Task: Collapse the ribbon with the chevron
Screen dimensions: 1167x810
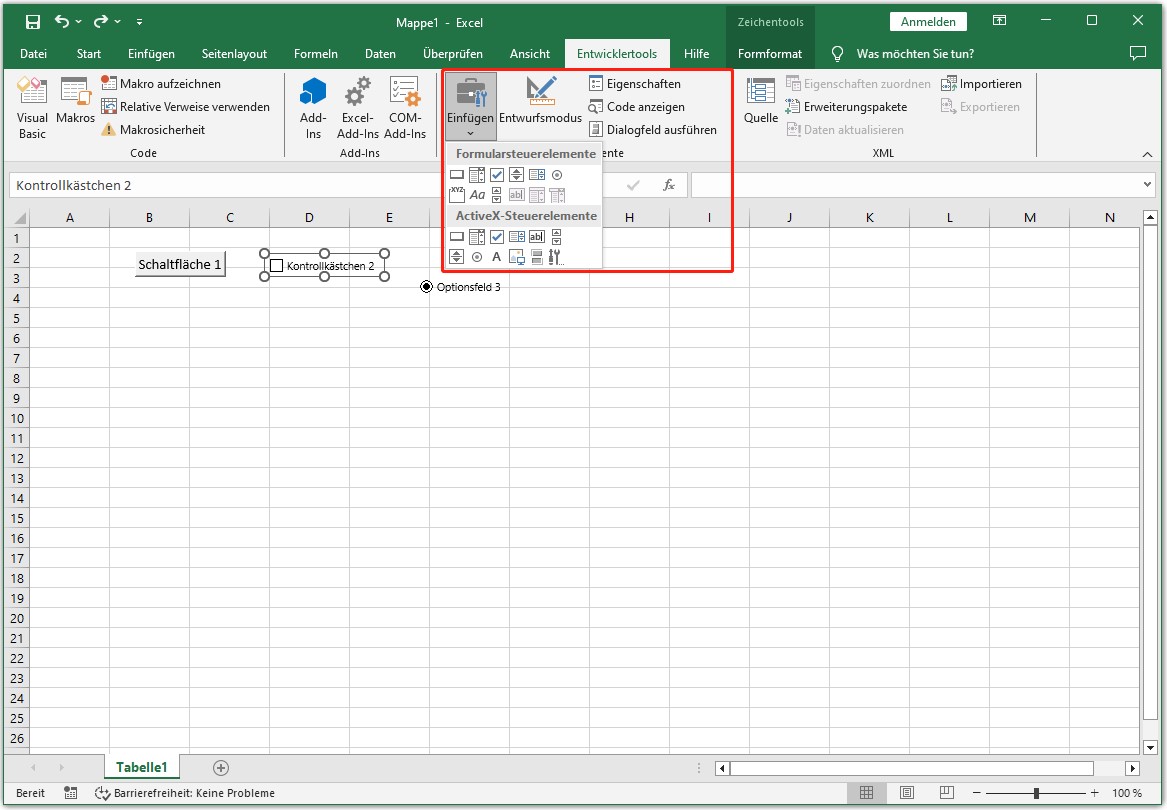Action: click(1148, 155)
